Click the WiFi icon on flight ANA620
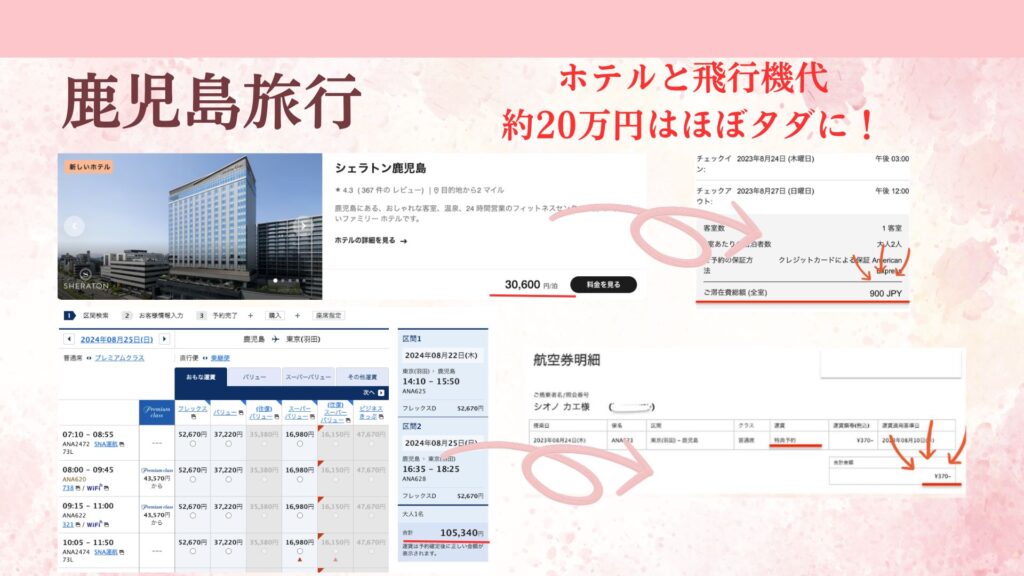This screenshot has width=1024, height=576. click(x=93, y=488)
